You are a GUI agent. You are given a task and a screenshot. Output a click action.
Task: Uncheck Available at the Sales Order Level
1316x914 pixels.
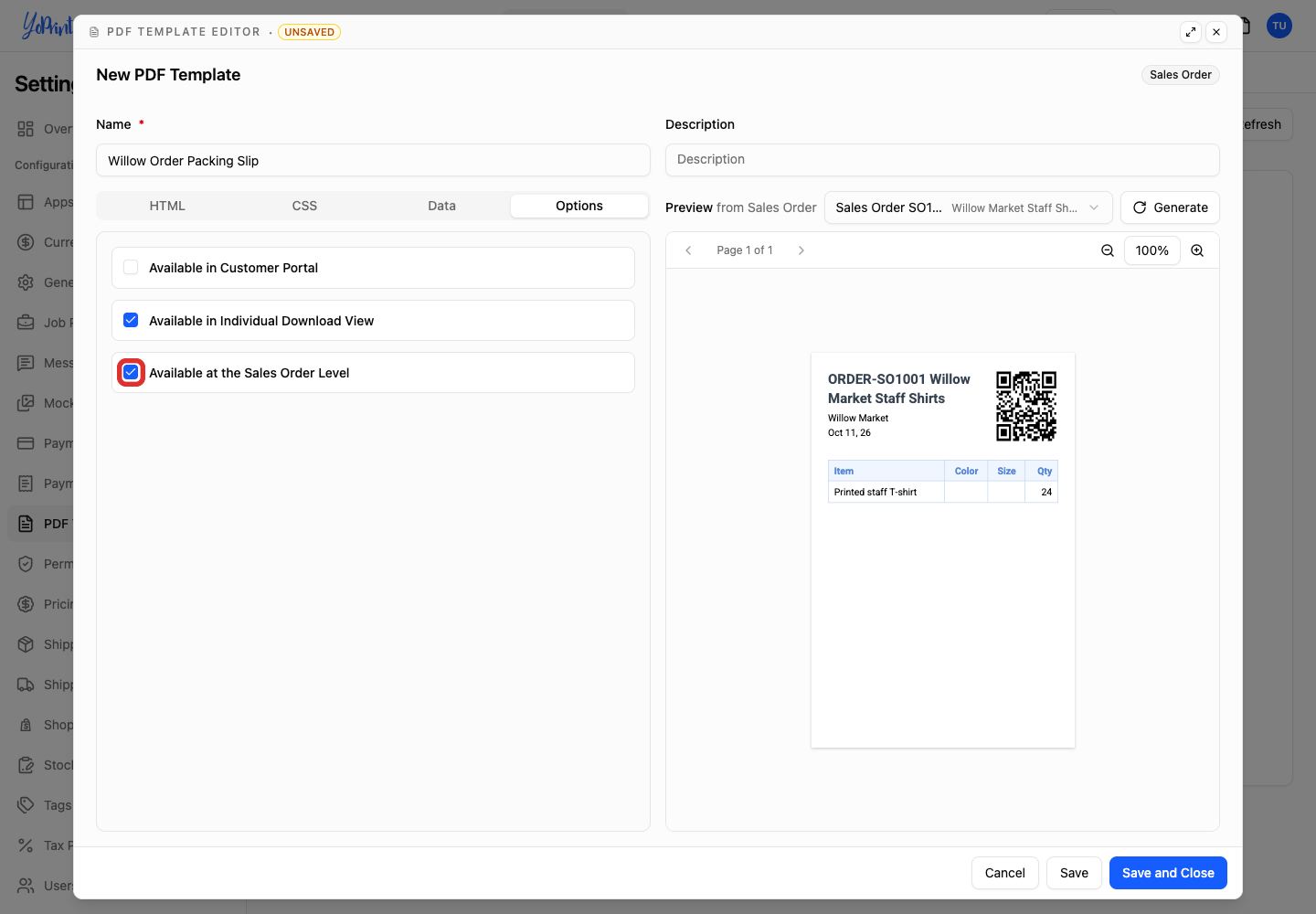tap(131, 372)
